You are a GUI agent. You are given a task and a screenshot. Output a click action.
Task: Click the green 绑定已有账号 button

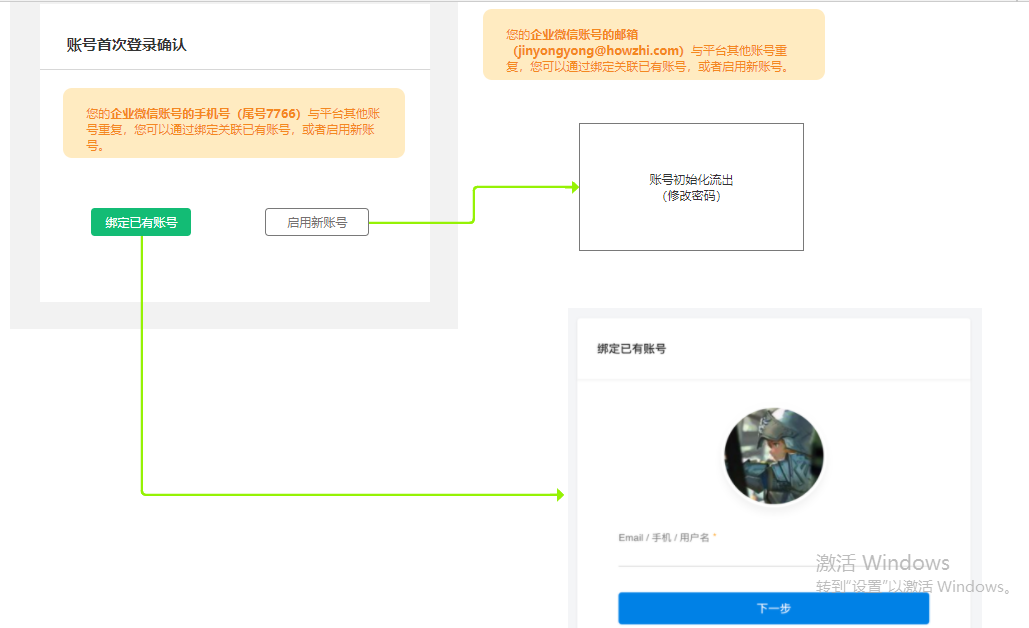tap(141, 222)
